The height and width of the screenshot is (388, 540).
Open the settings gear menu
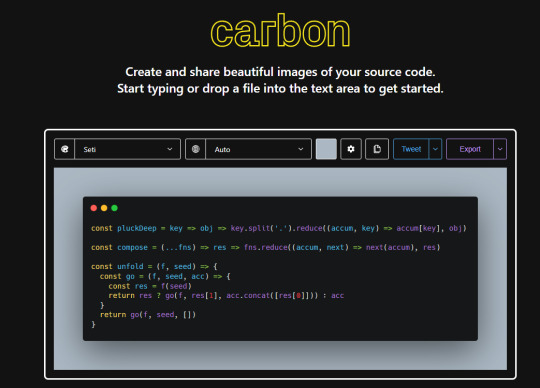351,149
